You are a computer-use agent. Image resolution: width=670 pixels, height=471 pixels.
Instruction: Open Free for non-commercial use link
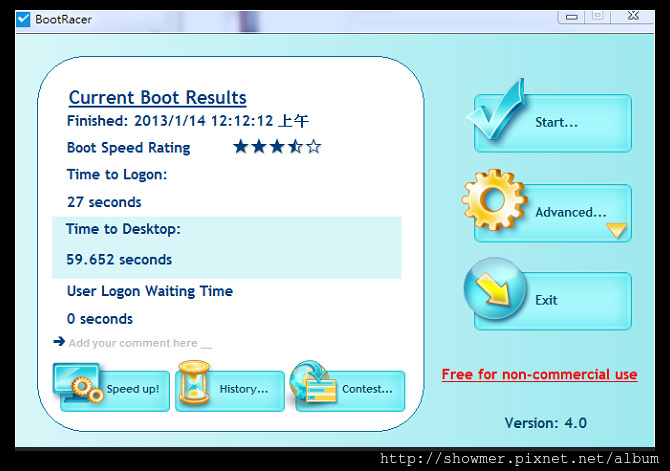(539, 374)
